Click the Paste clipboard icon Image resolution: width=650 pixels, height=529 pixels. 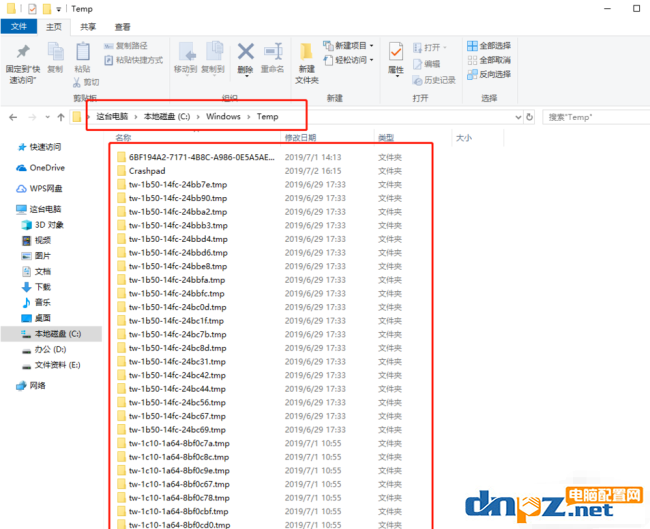(82, 51)
